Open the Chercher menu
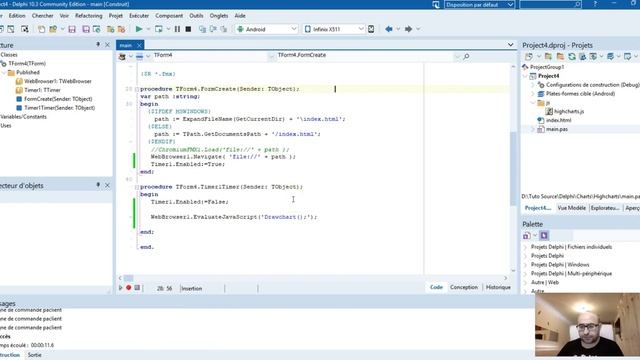This screenshot has width=640, height=360. click(42, 16)
